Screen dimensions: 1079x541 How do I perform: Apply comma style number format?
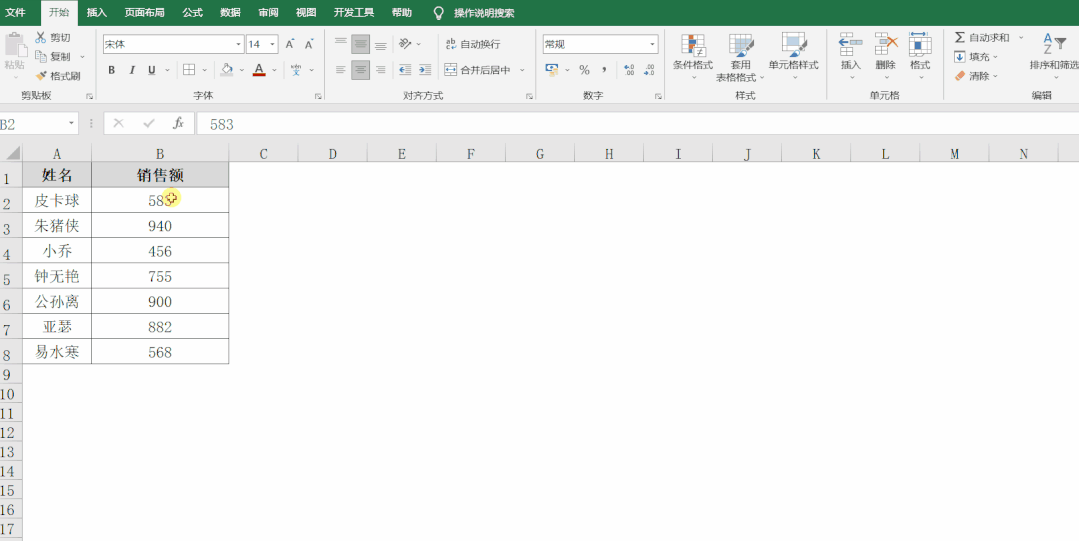click(x=604, y=70)
